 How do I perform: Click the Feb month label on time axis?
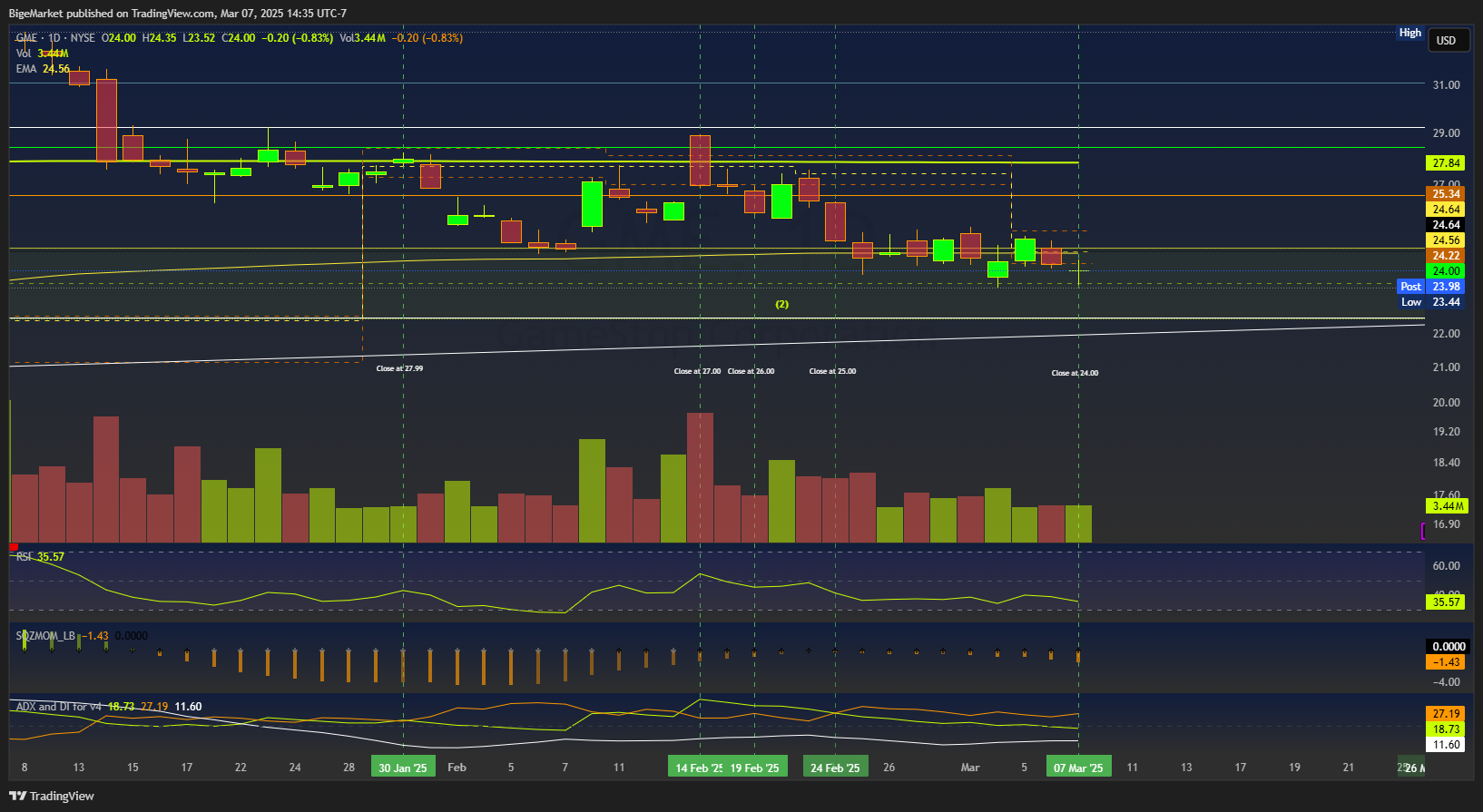457,768
